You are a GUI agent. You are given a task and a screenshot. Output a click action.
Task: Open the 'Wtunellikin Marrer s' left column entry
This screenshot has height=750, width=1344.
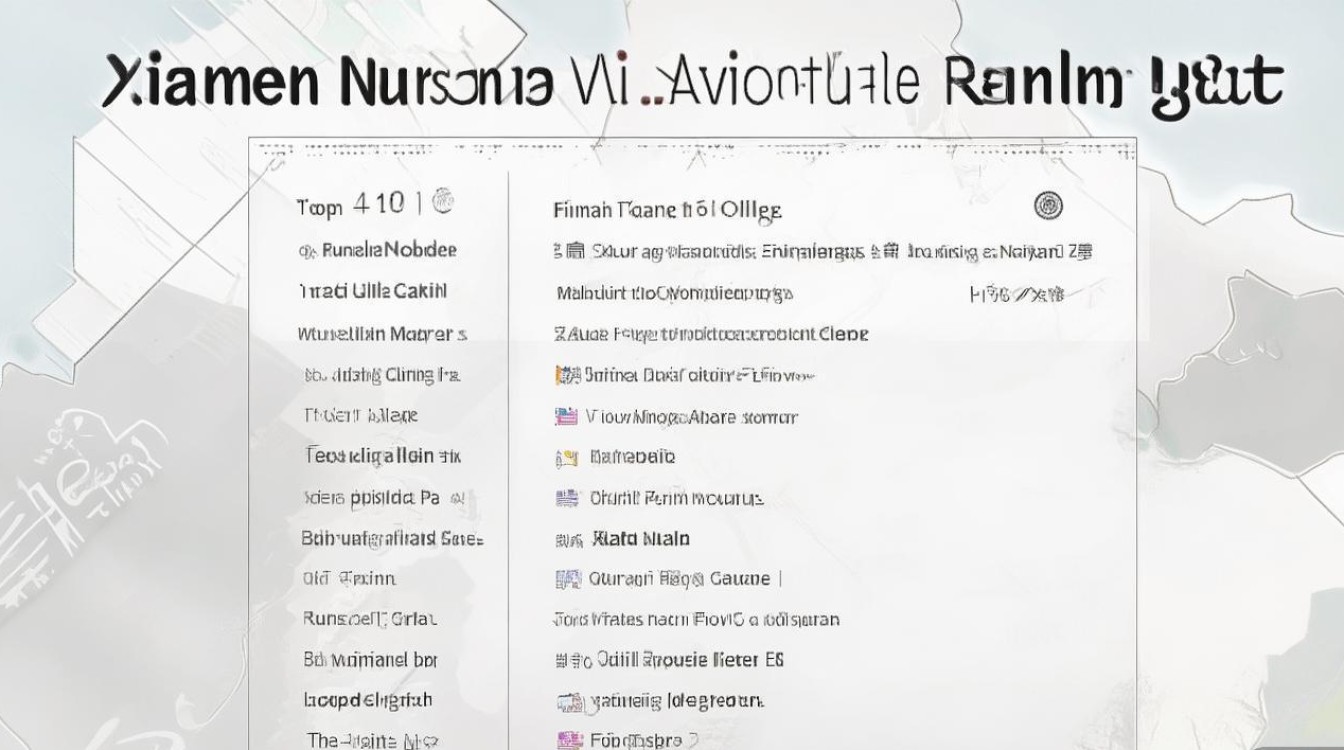[382, 334]
